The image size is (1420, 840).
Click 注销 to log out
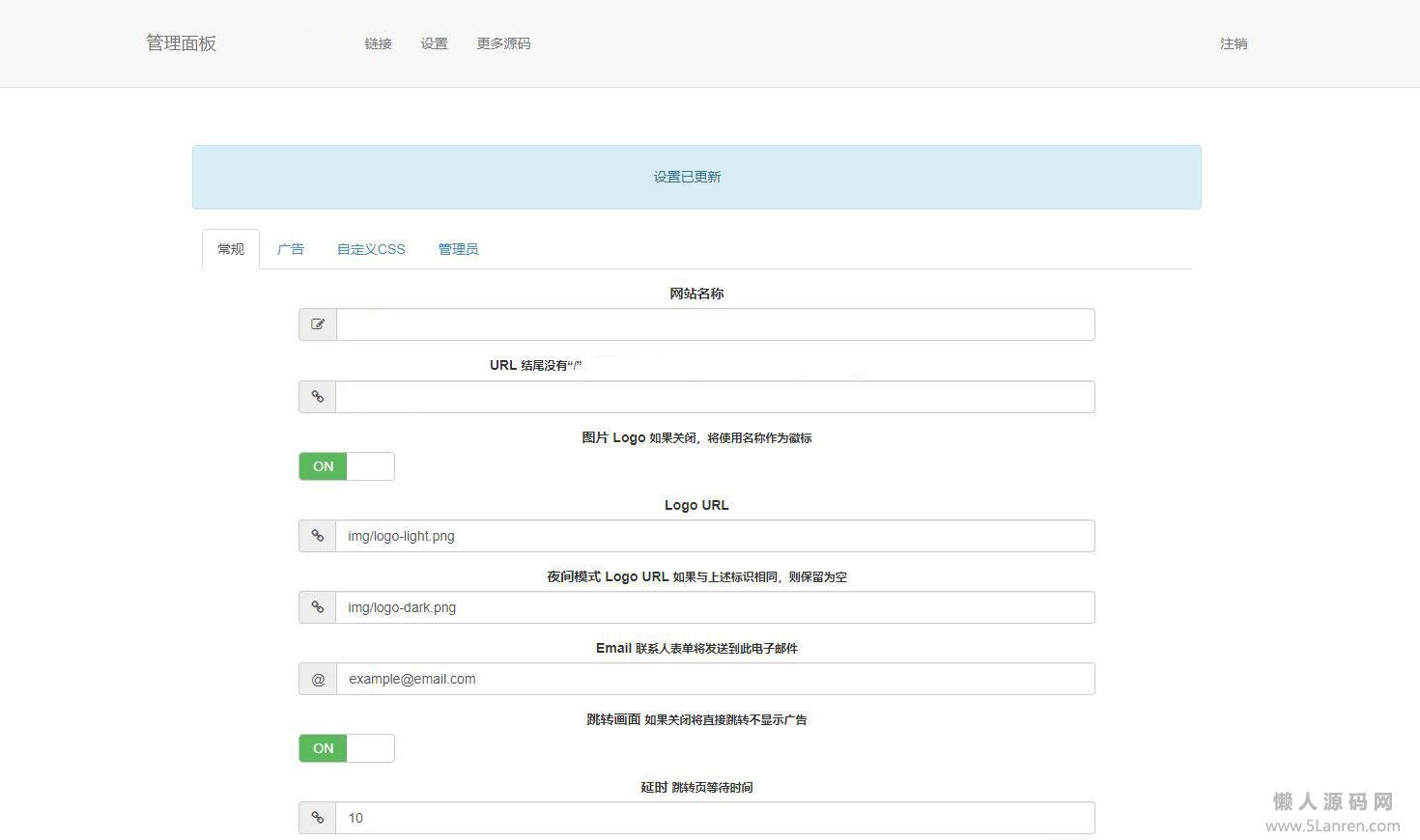coord(1233,43)
